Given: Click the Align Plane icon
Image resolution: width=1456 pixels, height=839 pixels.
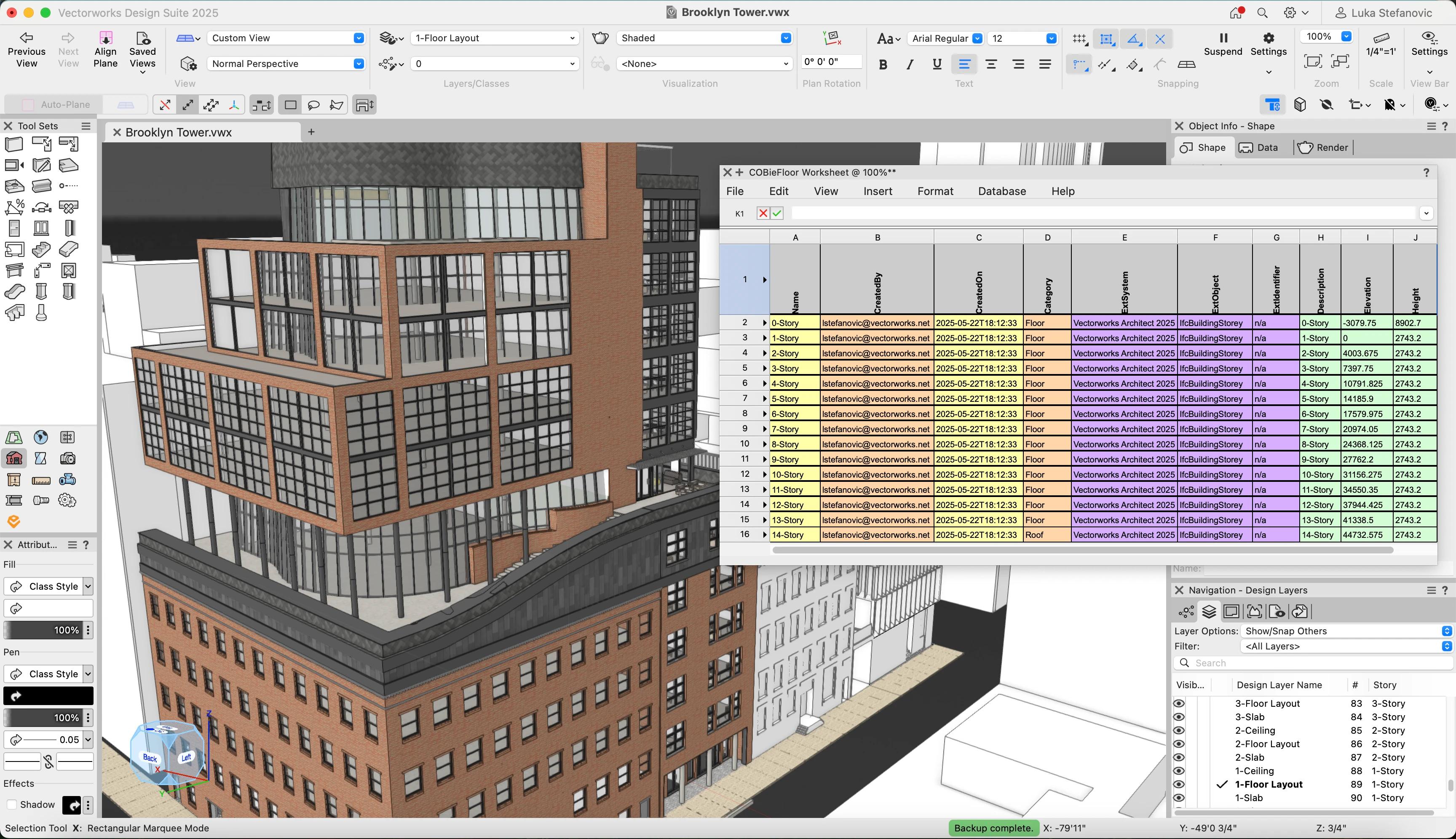Looking at the screenshot, I should coord(105,37).
